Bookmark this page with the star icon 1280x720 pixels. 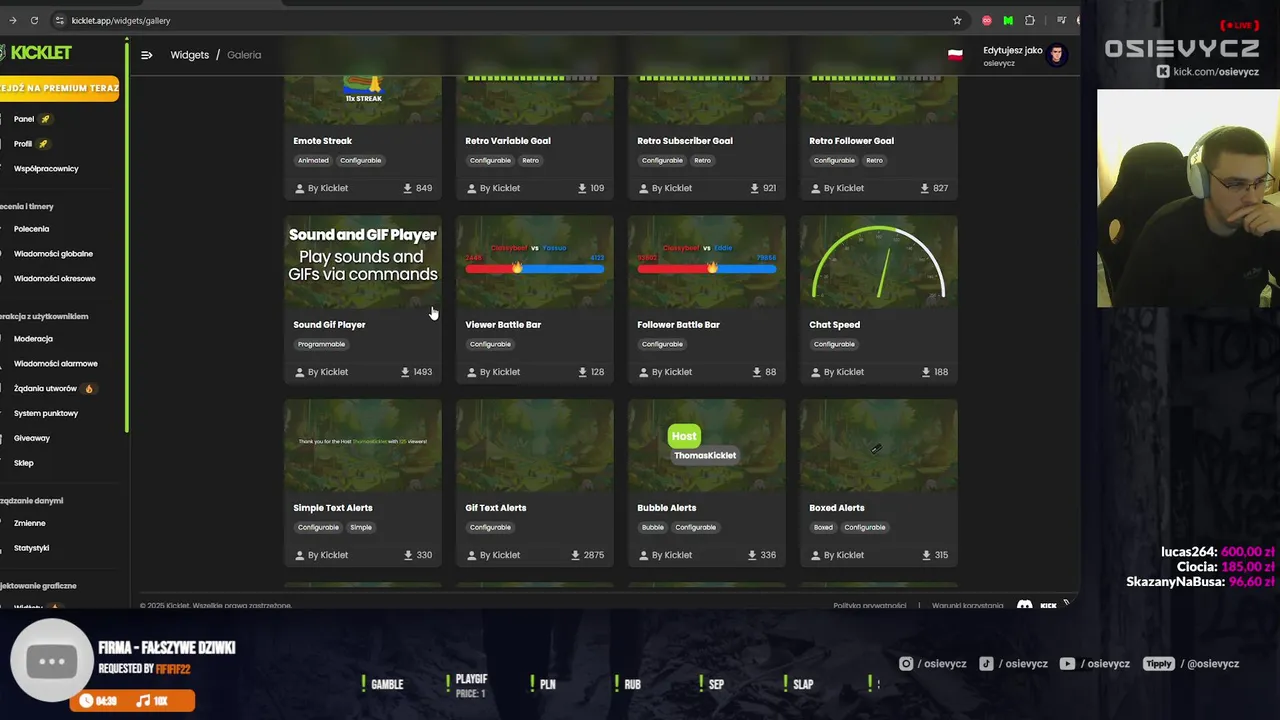957,20
